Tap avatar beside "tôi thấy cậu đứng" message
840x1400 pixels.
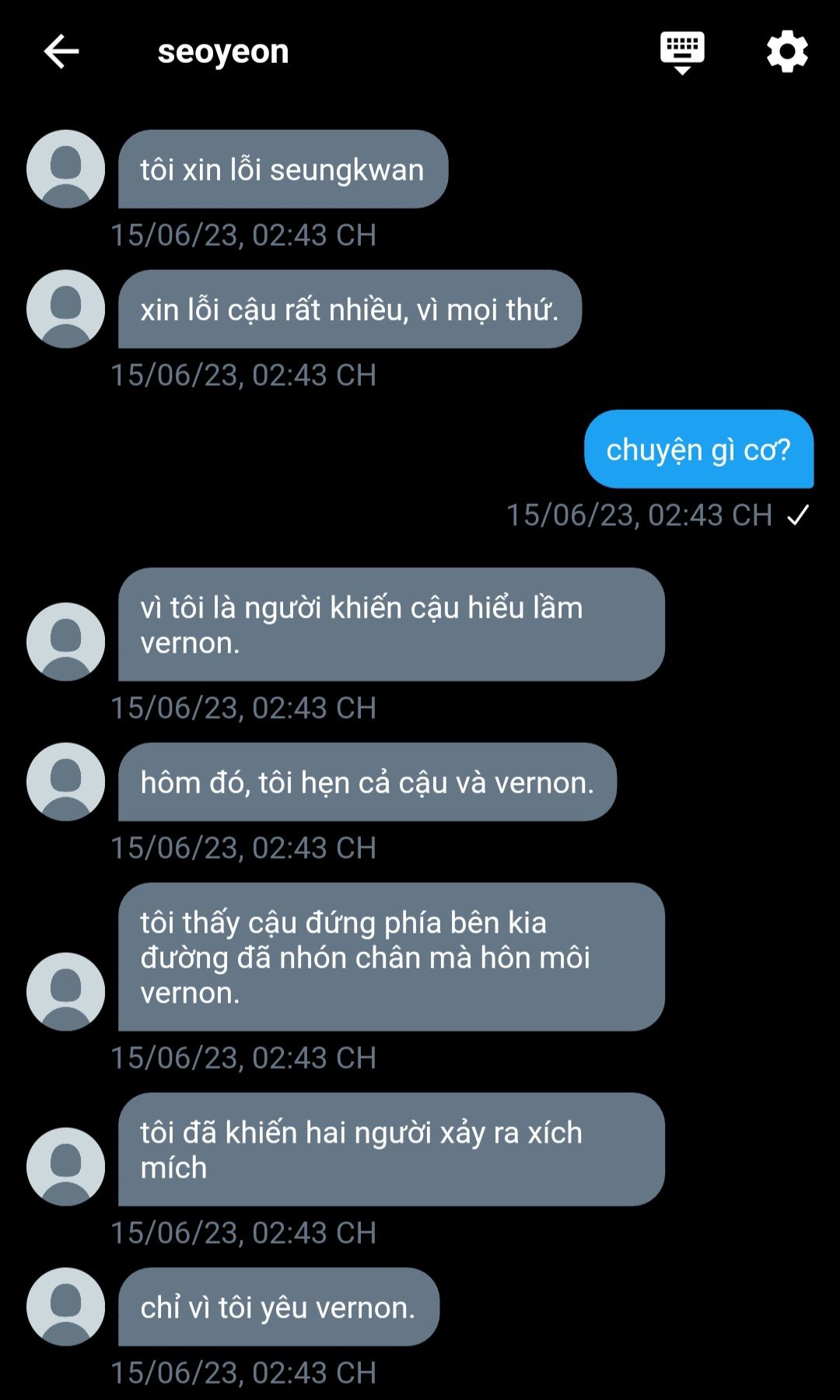[x=66, y=992]
